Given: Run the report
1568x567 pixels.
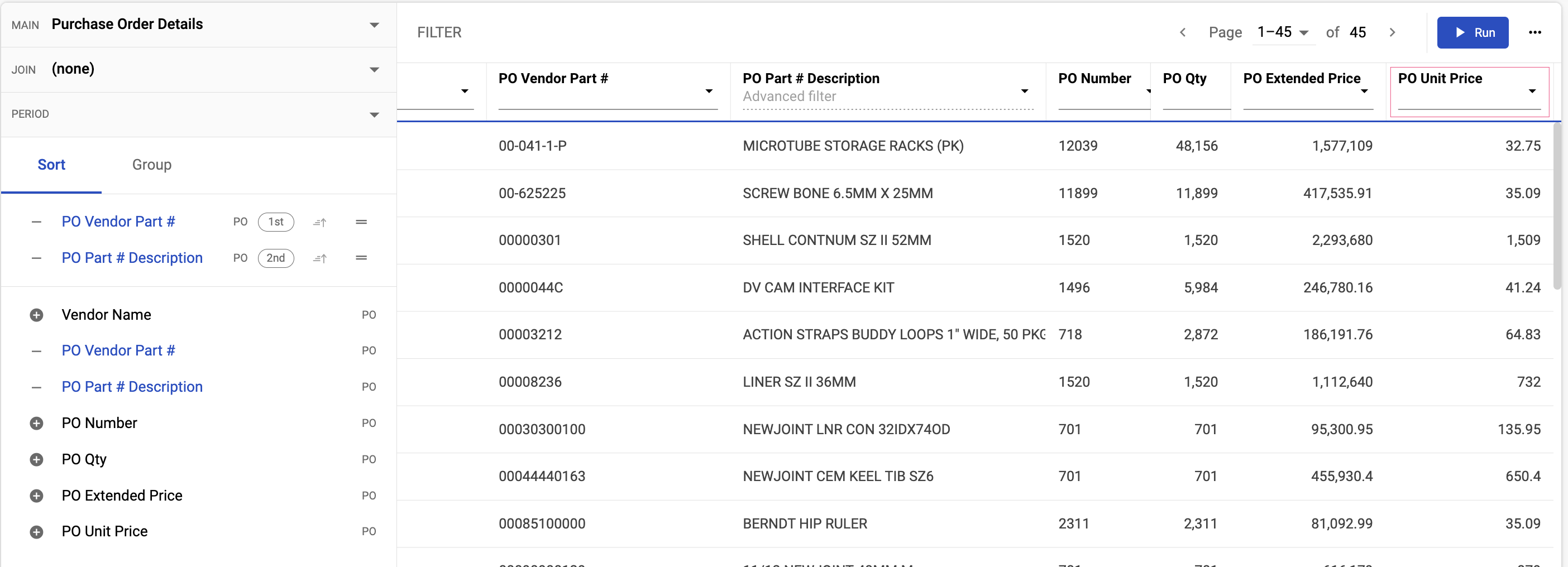Looking at the screenshot, I should 1472,33.
